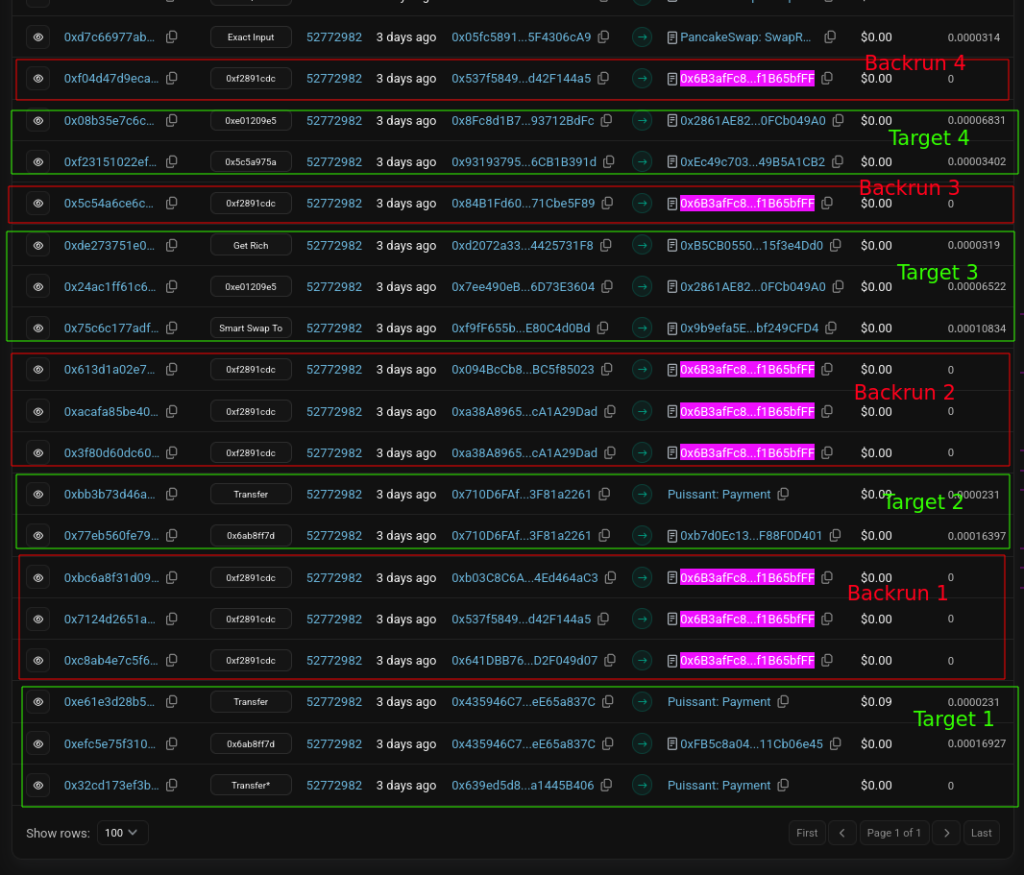1024x875 pixels.
Task: Copy address 0xFB5c8a04...11Cb06e45
Action: (x=835, y=744)
